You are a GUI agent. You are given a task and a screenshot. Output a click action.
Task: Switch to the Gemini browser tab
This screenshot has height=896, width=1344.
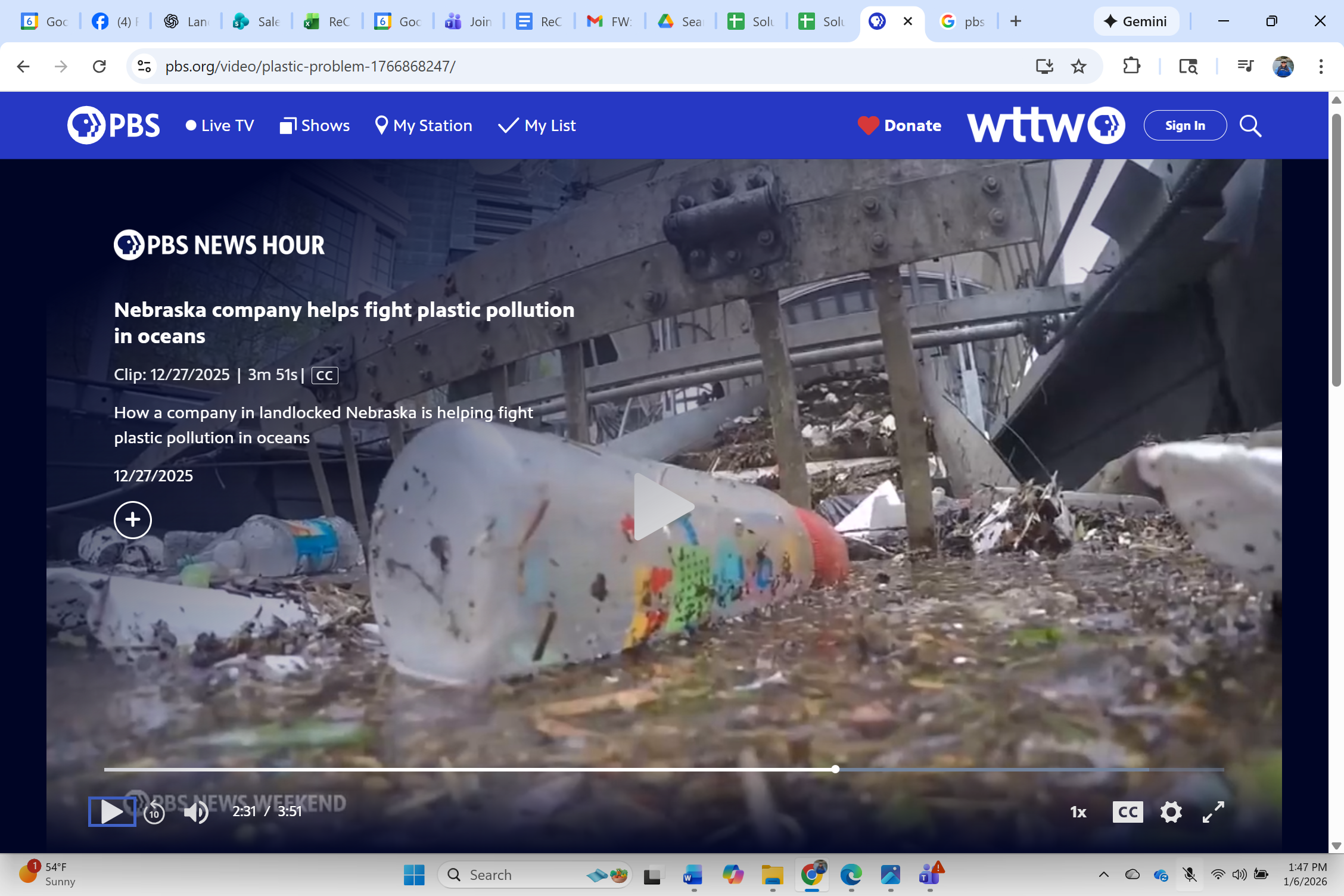pyautogui.click(x=1136, y=21)
